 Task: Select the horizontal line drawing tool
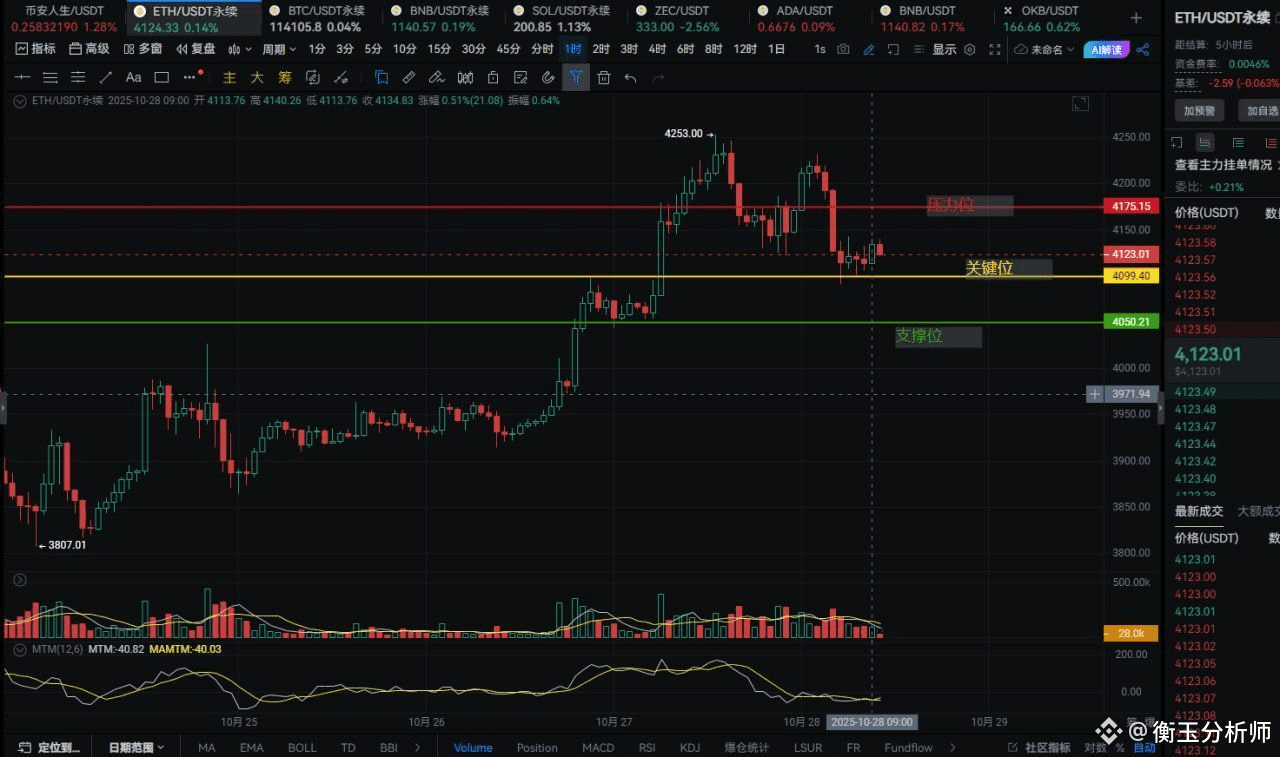(22, 77)
